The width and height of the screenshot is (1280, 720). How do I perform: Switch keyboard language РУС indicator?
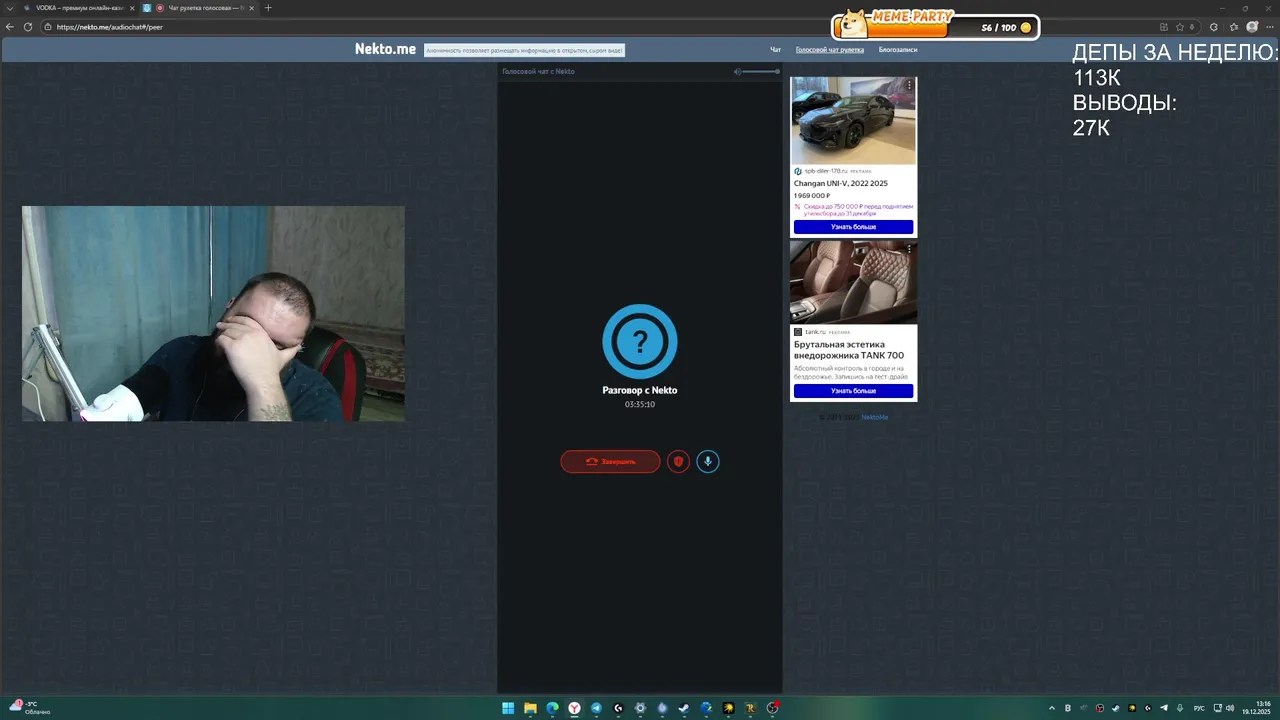1199,708
